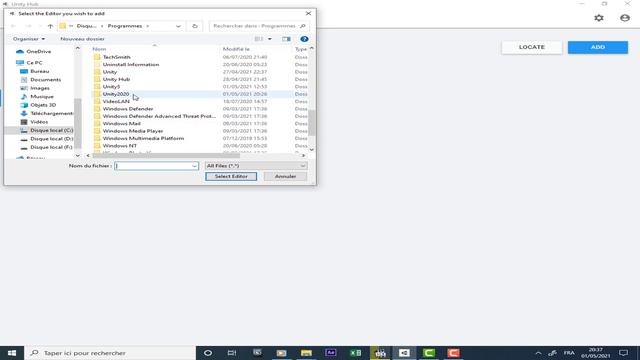Image resolution: width=640 pixels, height=360 pixels.
Task: Expand the address bar path history dropdown
Action: (178, 26)
